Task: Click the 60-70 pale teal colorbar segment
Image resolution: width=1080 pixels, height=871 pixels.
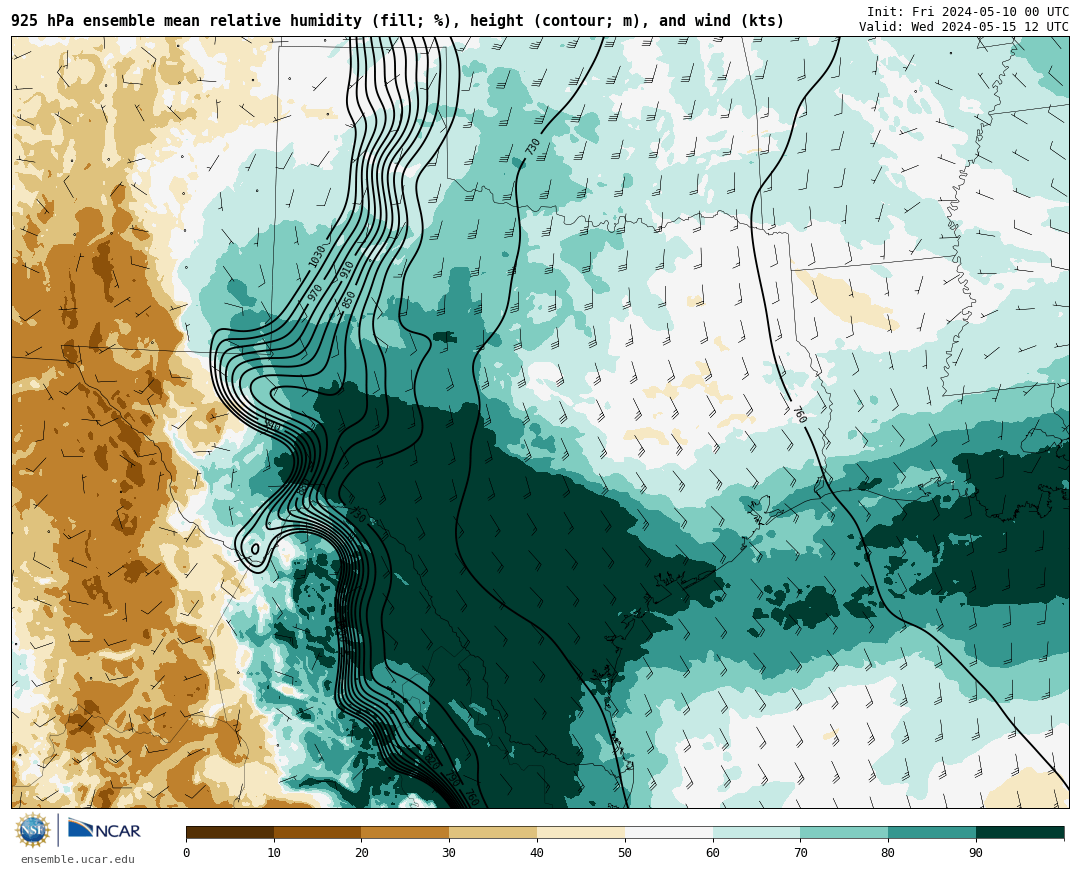Action: click(756, 832)
